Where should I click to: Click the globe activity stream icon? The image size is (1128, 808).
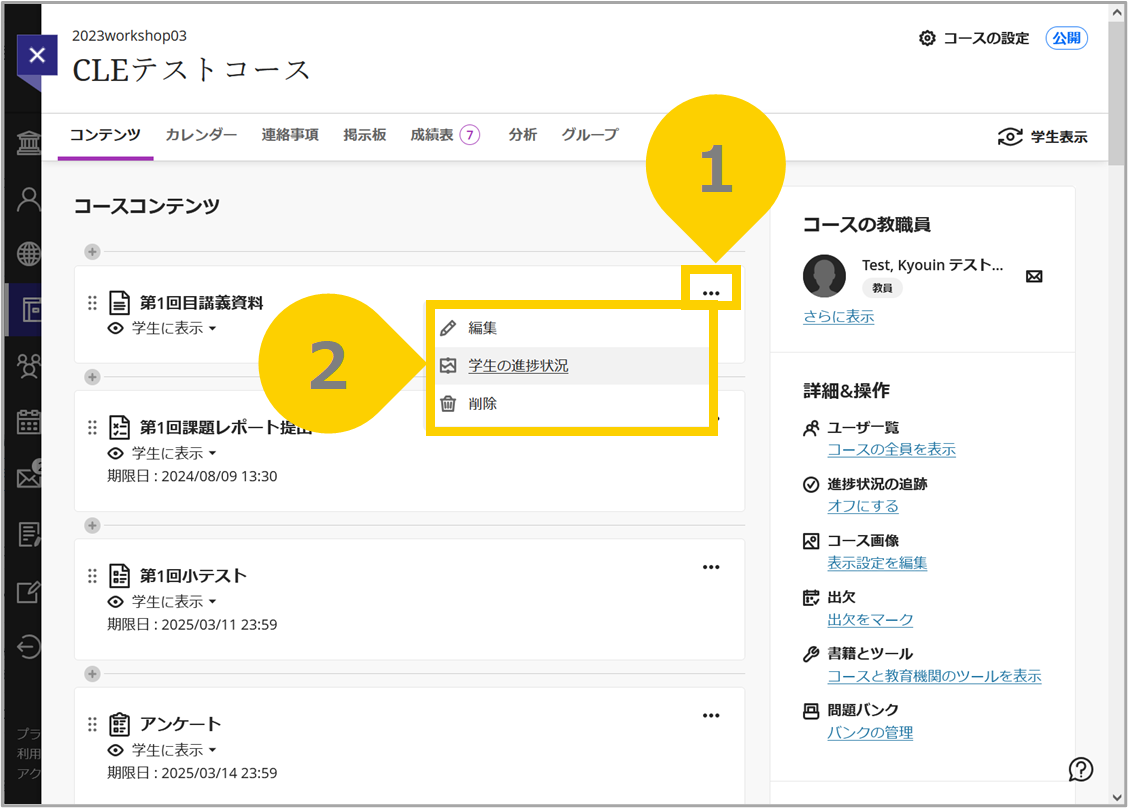pyautogui.click(x=29, y=254)
